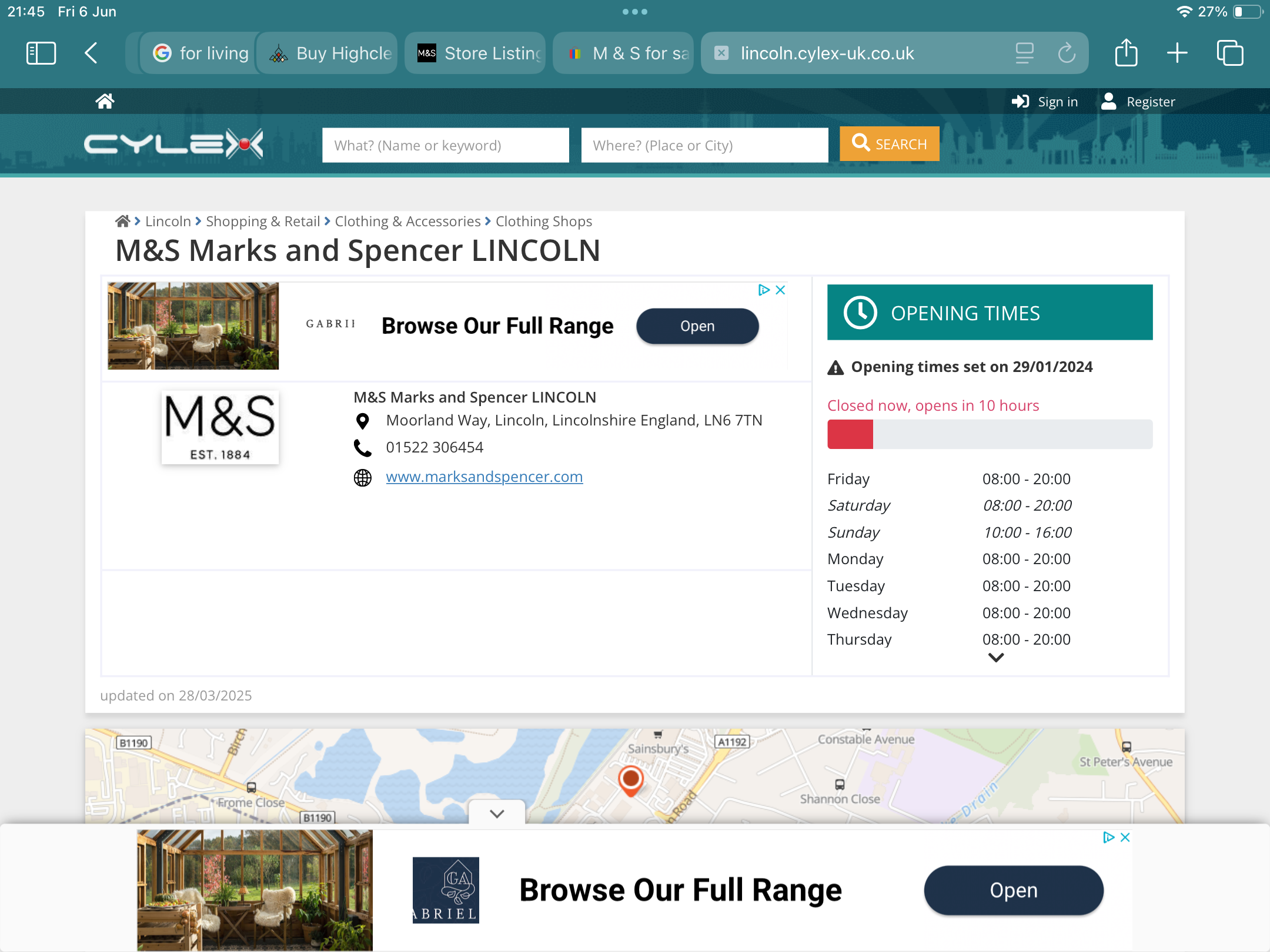The image size is (1270, 952).
Task: Go back with the back arrow
Action: (91, 53)
